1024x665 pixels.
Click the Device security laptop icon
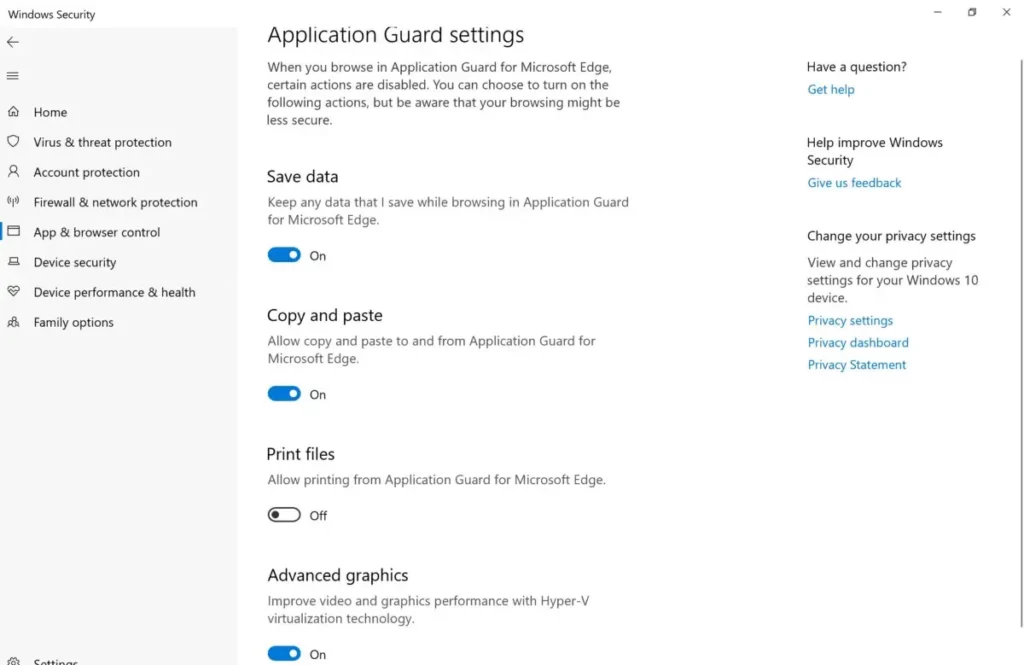click(13, 261)
